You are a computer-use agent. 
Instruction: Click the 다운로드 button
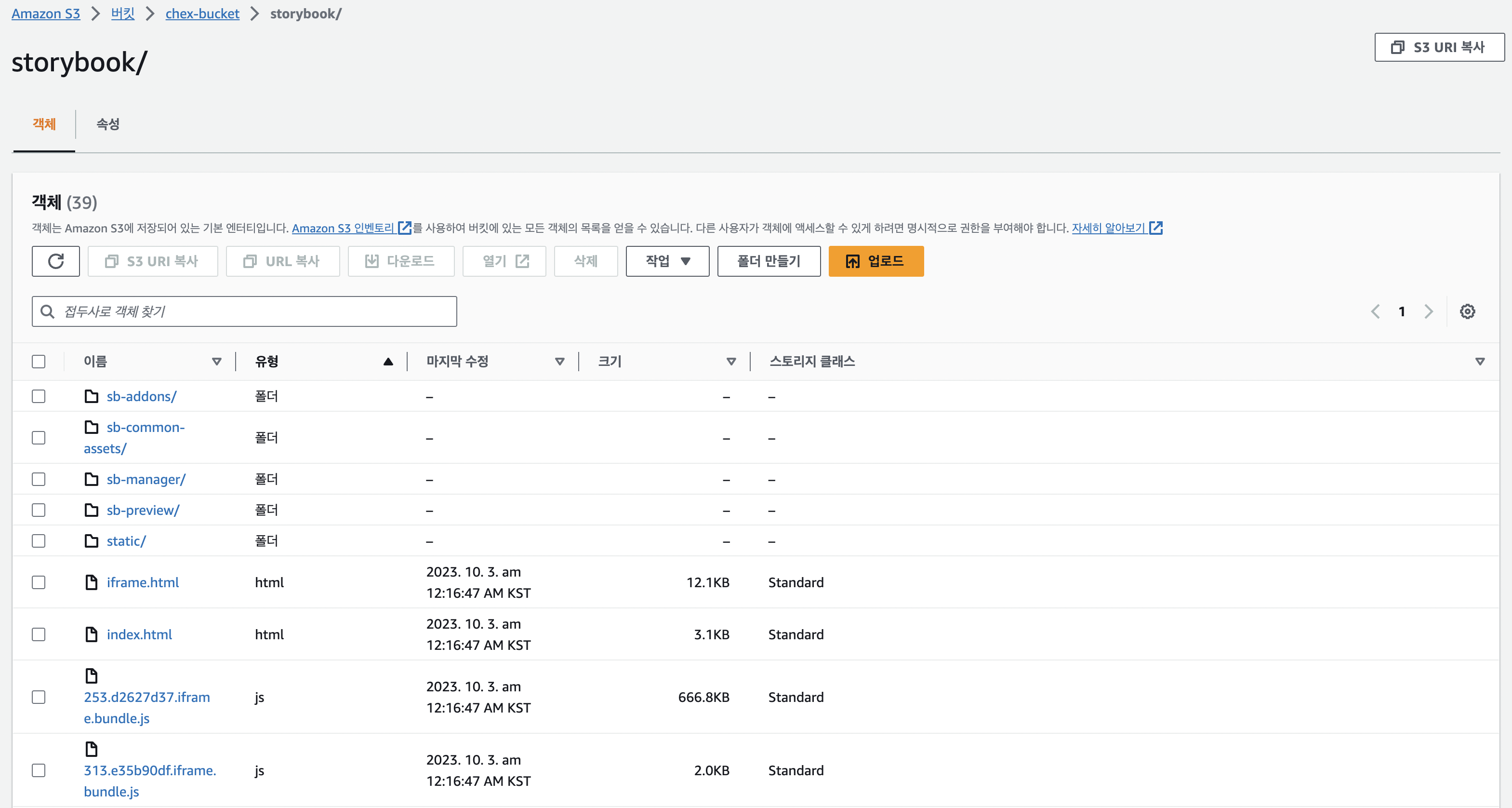coord(401,261)
